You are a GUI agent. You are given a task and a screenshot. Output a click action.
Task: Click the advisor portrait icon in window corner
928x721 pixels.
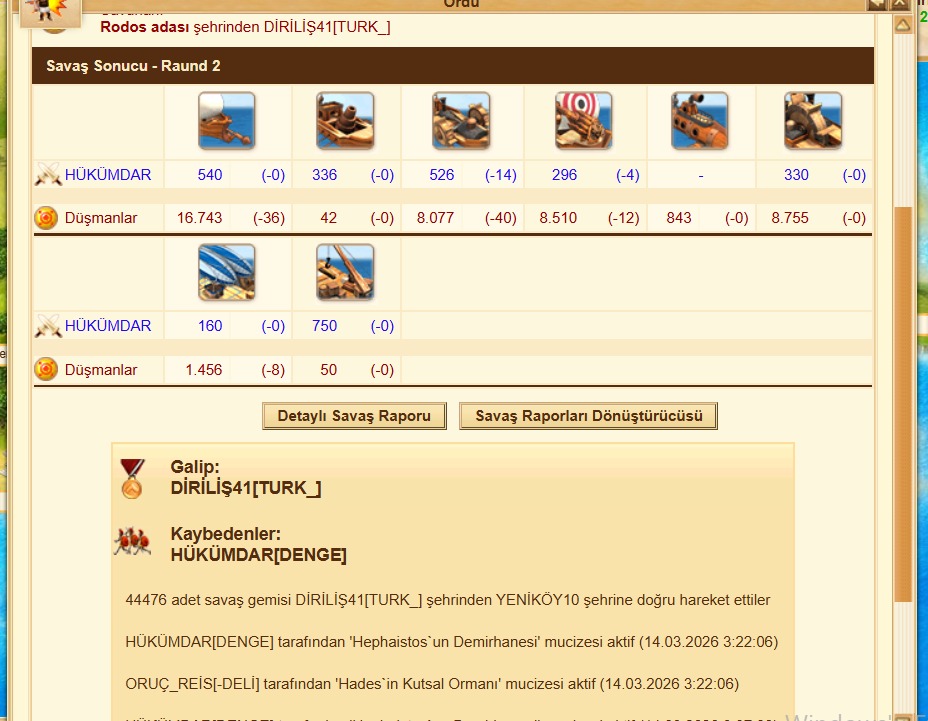[50, 13]
